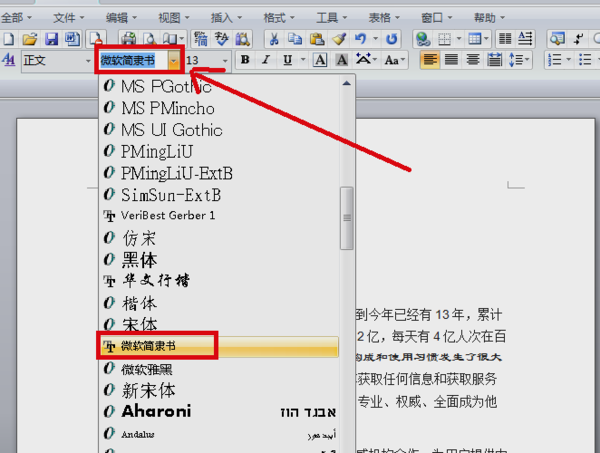Click the character border A icon
600x453 pixels.
(320, 60)
